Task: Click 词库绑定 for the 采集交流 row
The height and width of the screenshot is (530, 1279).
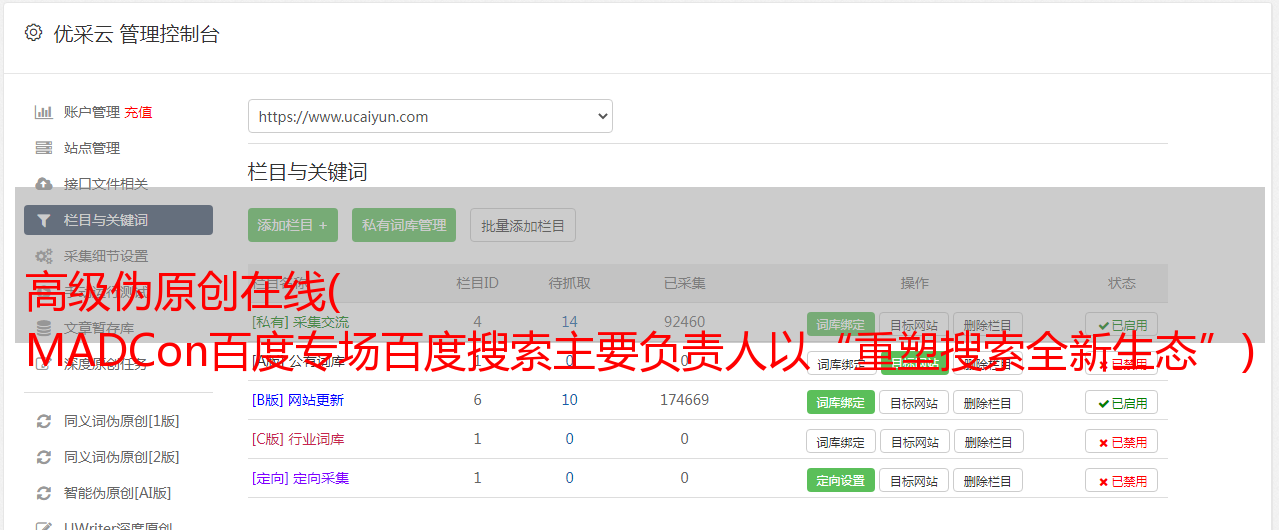Action: 841,325
